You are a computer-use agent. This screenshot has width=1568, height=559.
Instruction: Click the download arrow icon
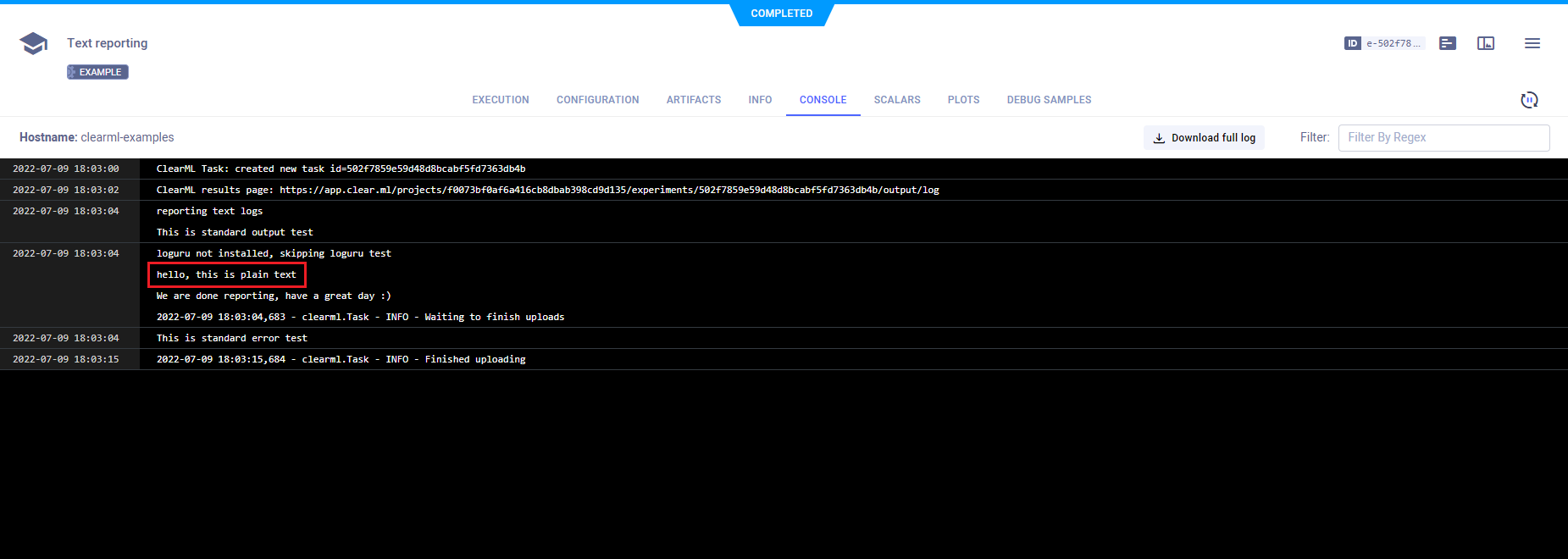(1159, 138)
